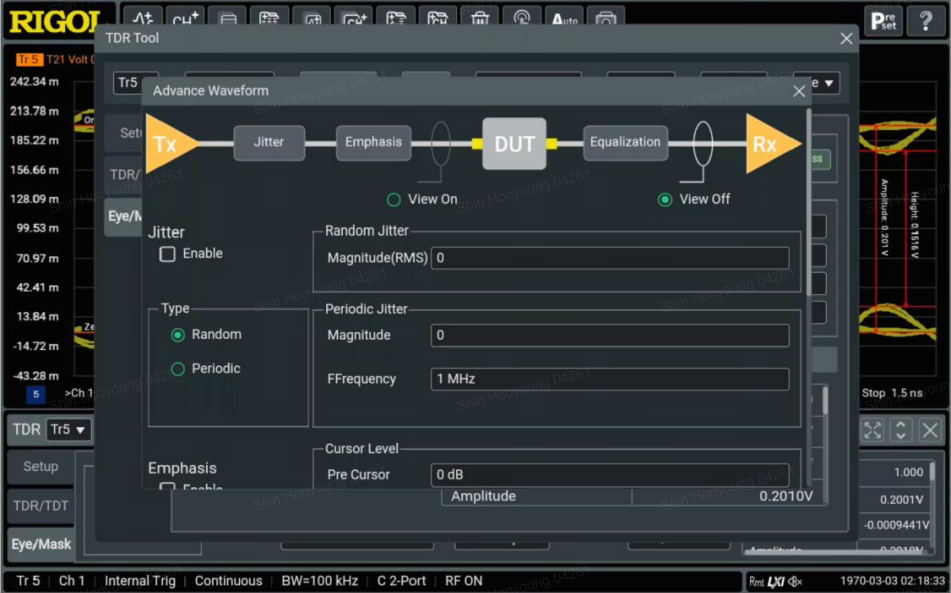
Task: Click the probe ellipse after Equalization
Action: pyautogui.click(x=702, y=144)
